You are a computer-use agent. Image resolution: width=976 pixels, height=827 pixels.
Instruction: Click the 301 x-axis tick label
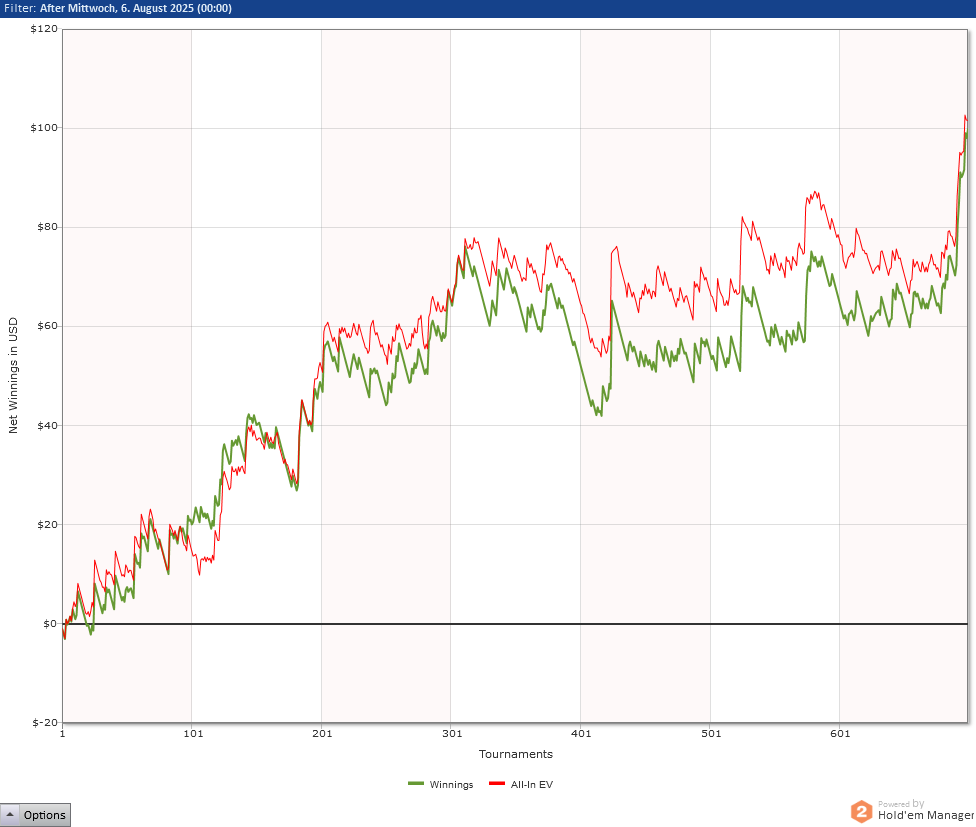point(452,734)
